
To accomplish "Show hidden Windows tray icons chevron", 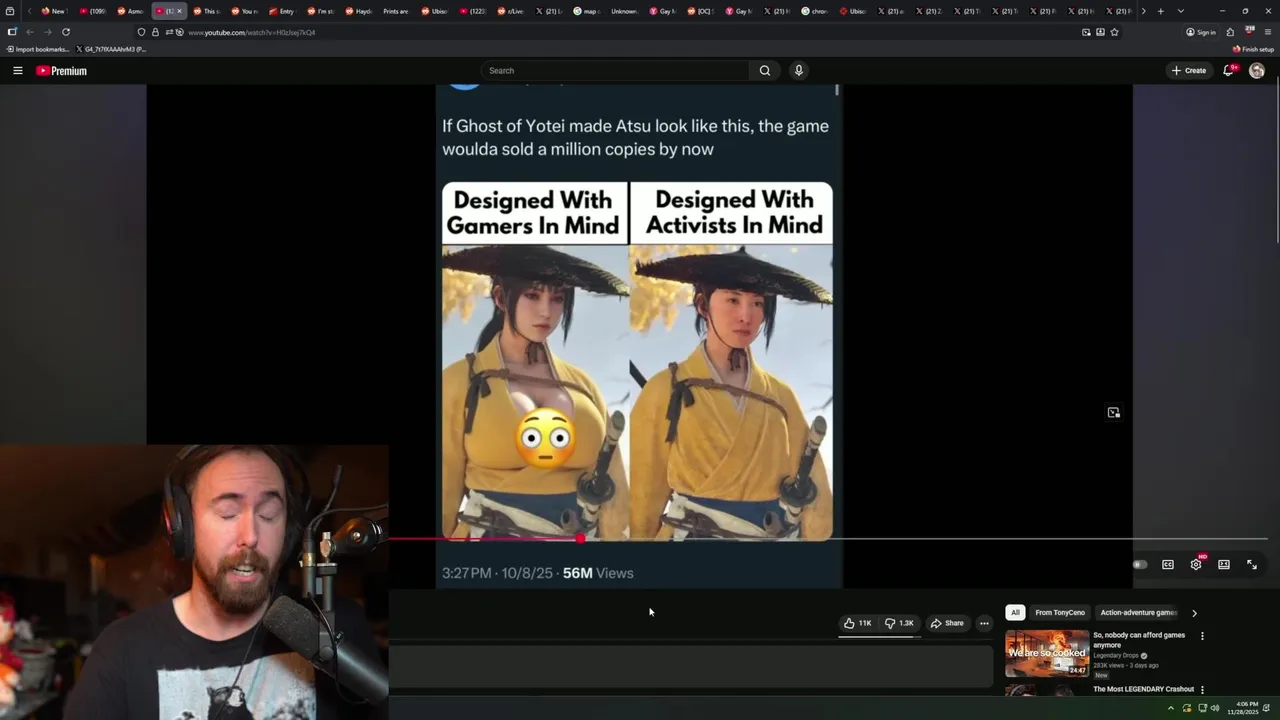I will [x=1171, y=708].
